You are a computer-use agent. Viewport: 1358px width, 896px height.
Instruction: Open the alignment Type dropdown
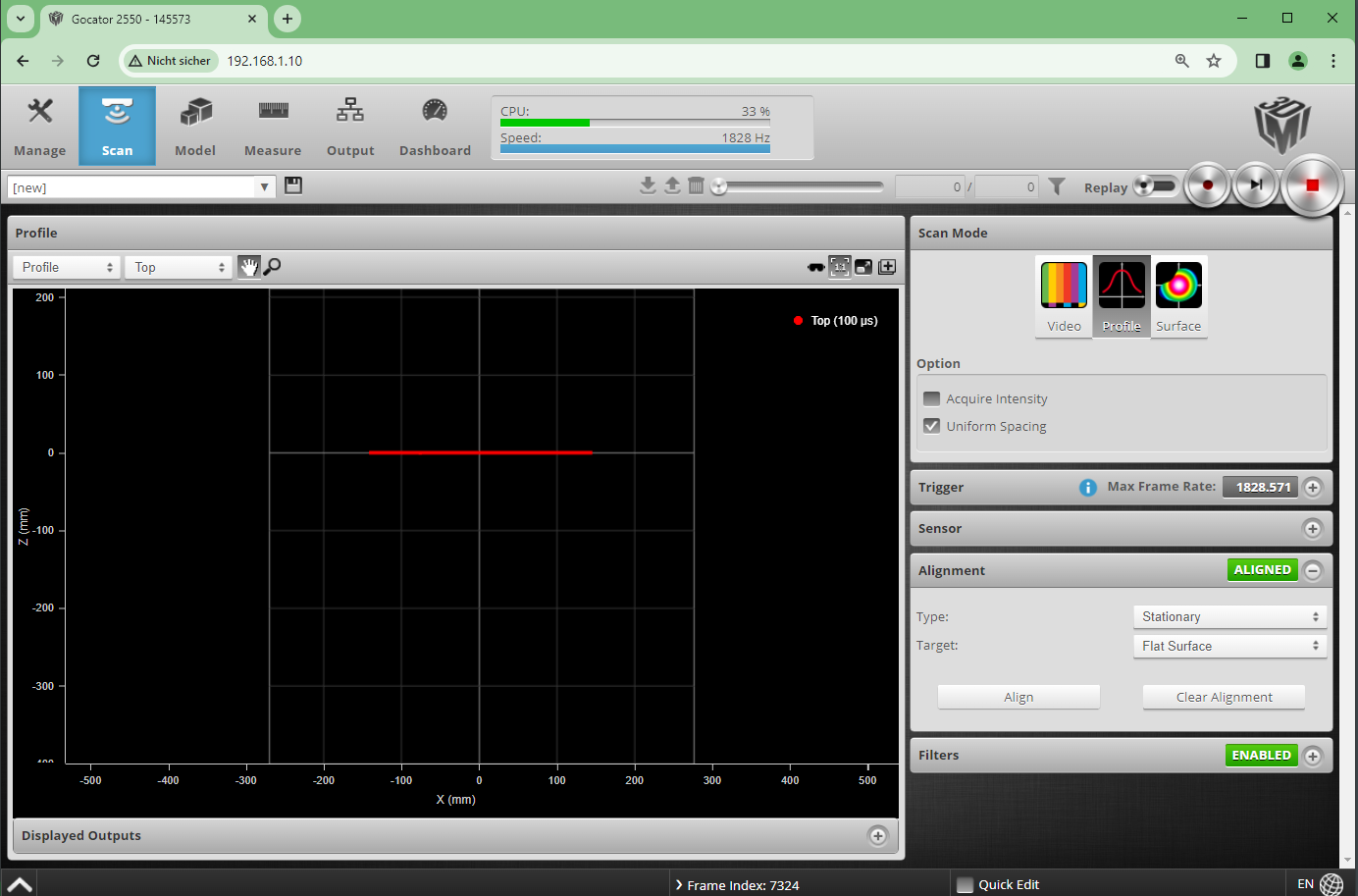click(1230, 616)
